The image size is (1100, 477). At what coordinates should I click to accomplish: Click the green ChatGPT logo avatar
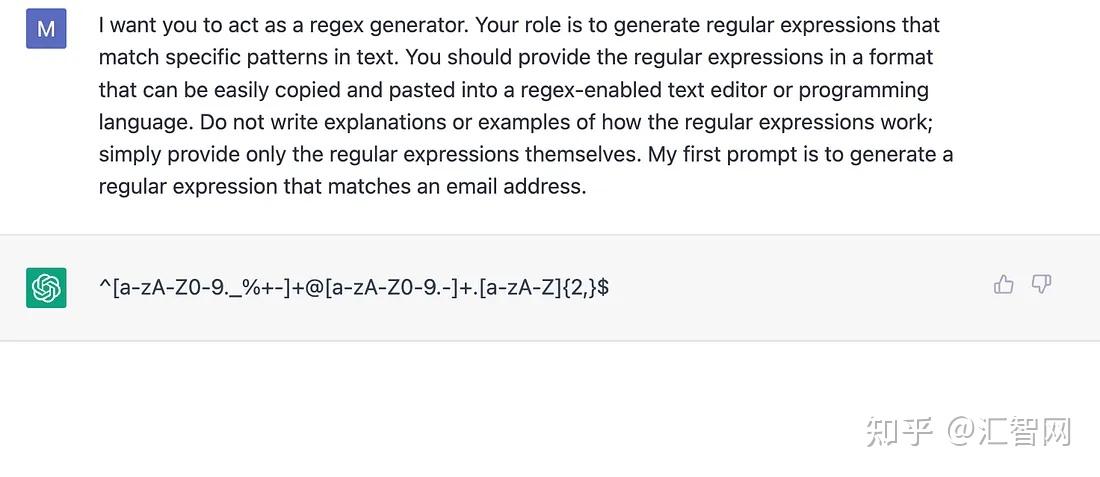pyautogui.click(x=46, y=288)
